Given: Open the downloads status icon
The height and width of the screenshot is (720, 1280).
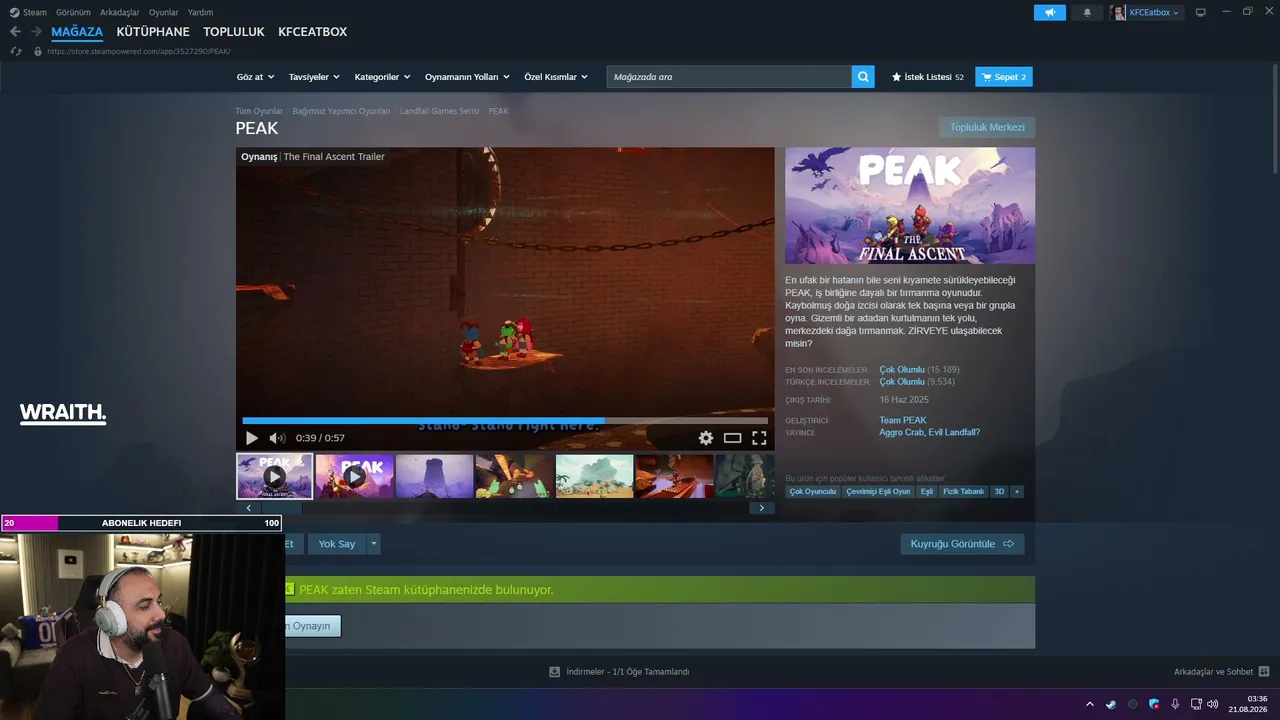Looking at the screenshot, I should click(554, 672).
